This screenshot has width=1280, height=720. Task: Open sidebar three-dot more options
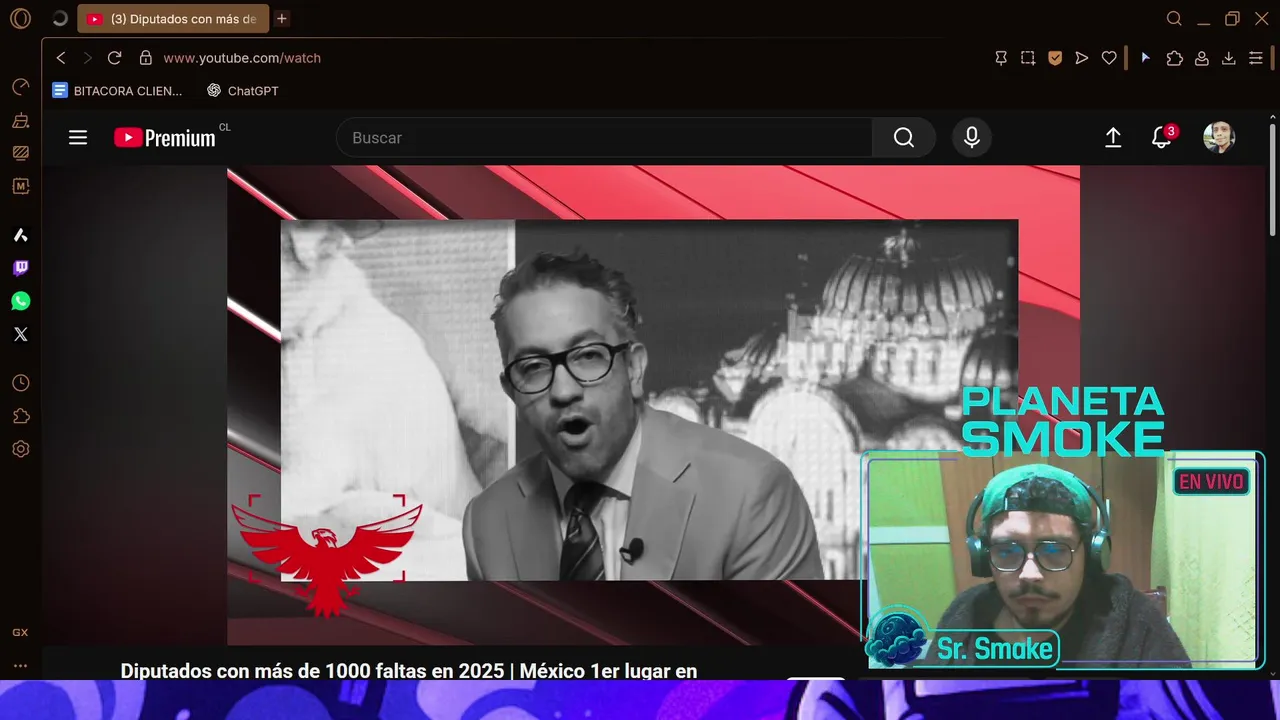pyautogui.click(x=20, y=666)
